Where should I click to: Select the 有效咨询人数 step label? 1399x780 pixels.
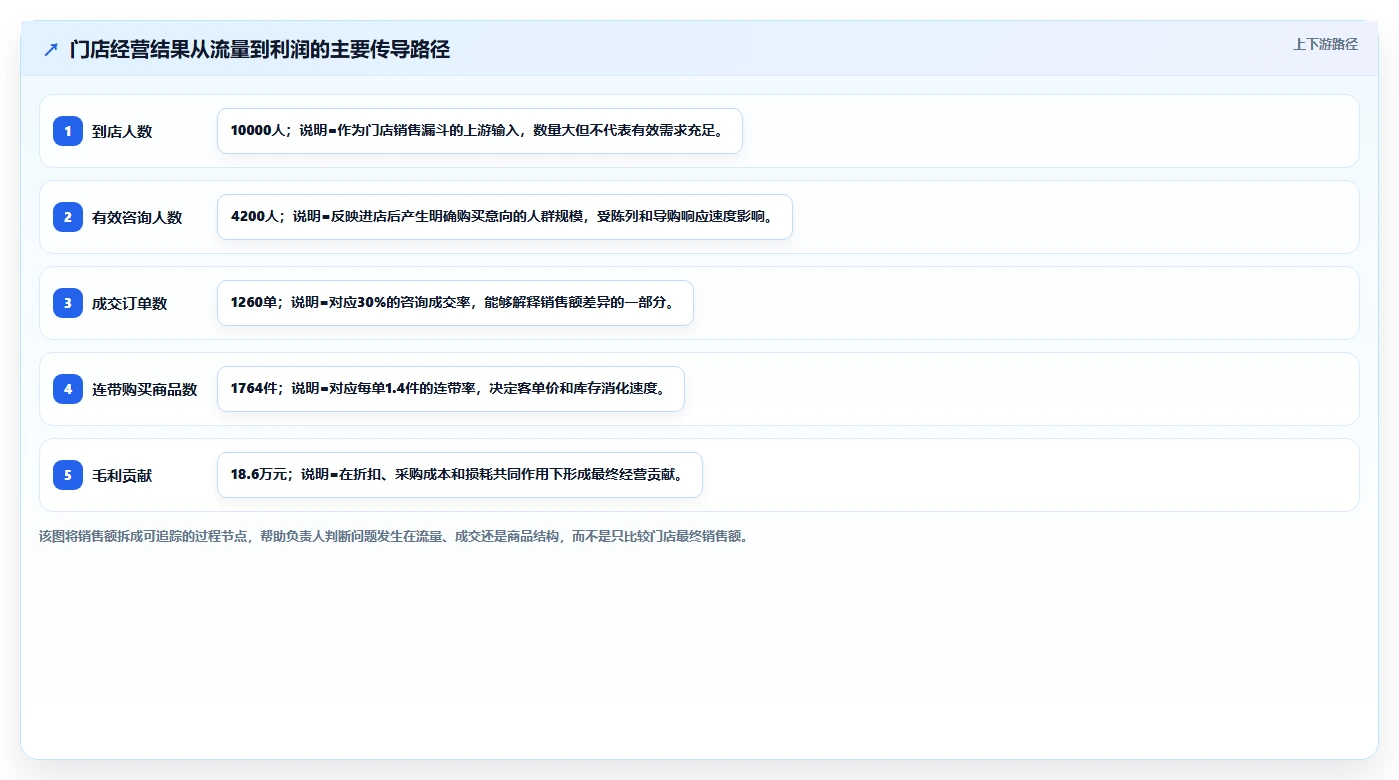[137, 217]
